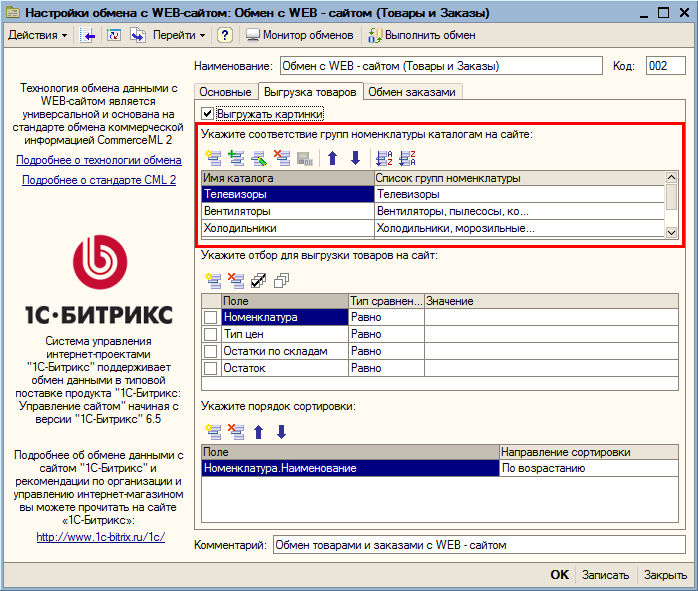Enable the Остаток filter checkbox

coord(211,368)
